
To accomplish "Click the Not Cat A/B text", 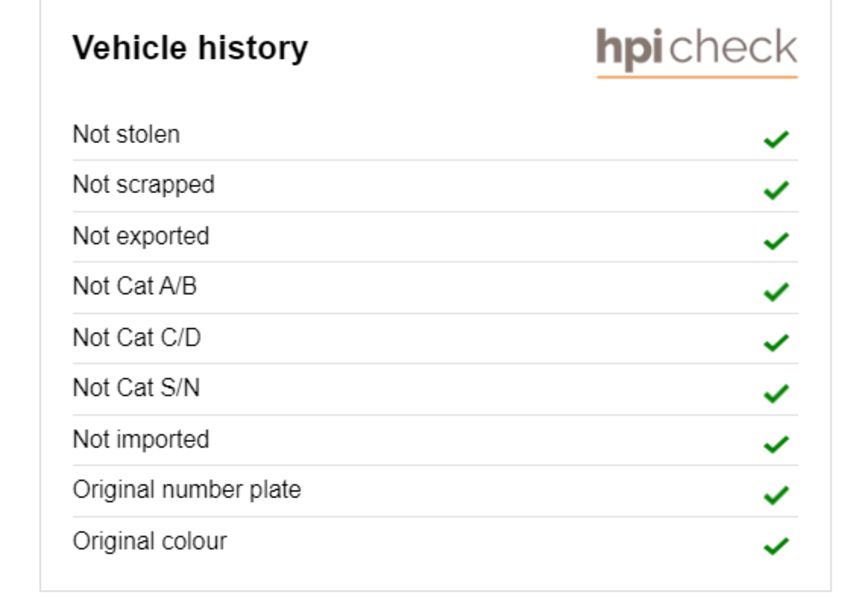I will tap(135, 286).
